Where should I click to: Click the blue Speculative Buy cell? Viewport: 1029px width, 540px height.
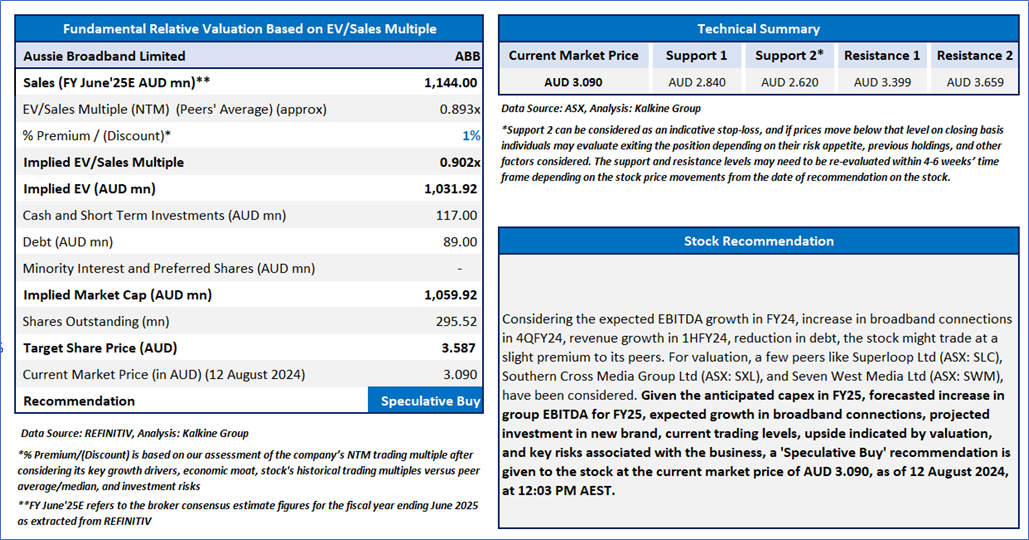click(x=425, y=401)
